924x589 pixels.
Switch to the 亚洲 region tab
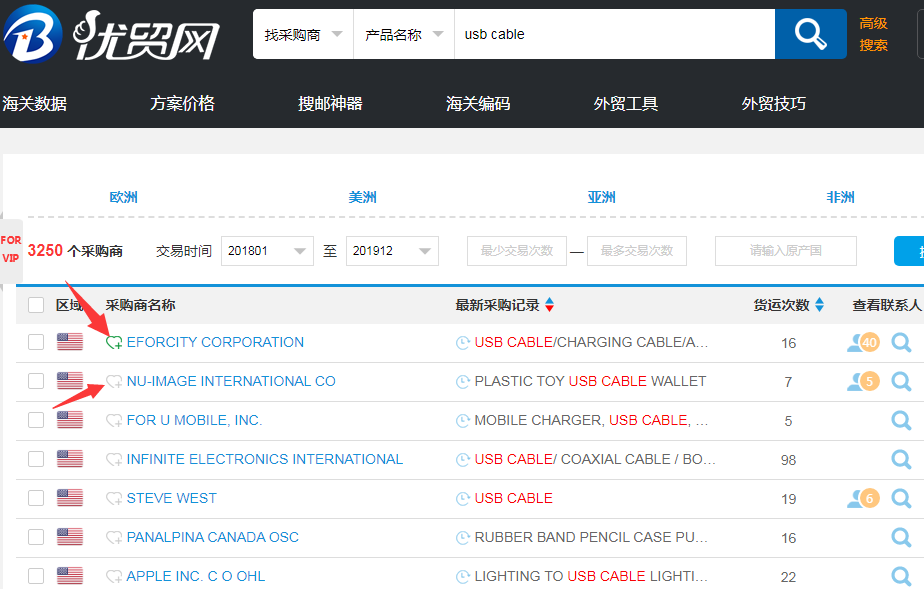tap(602, 197)
